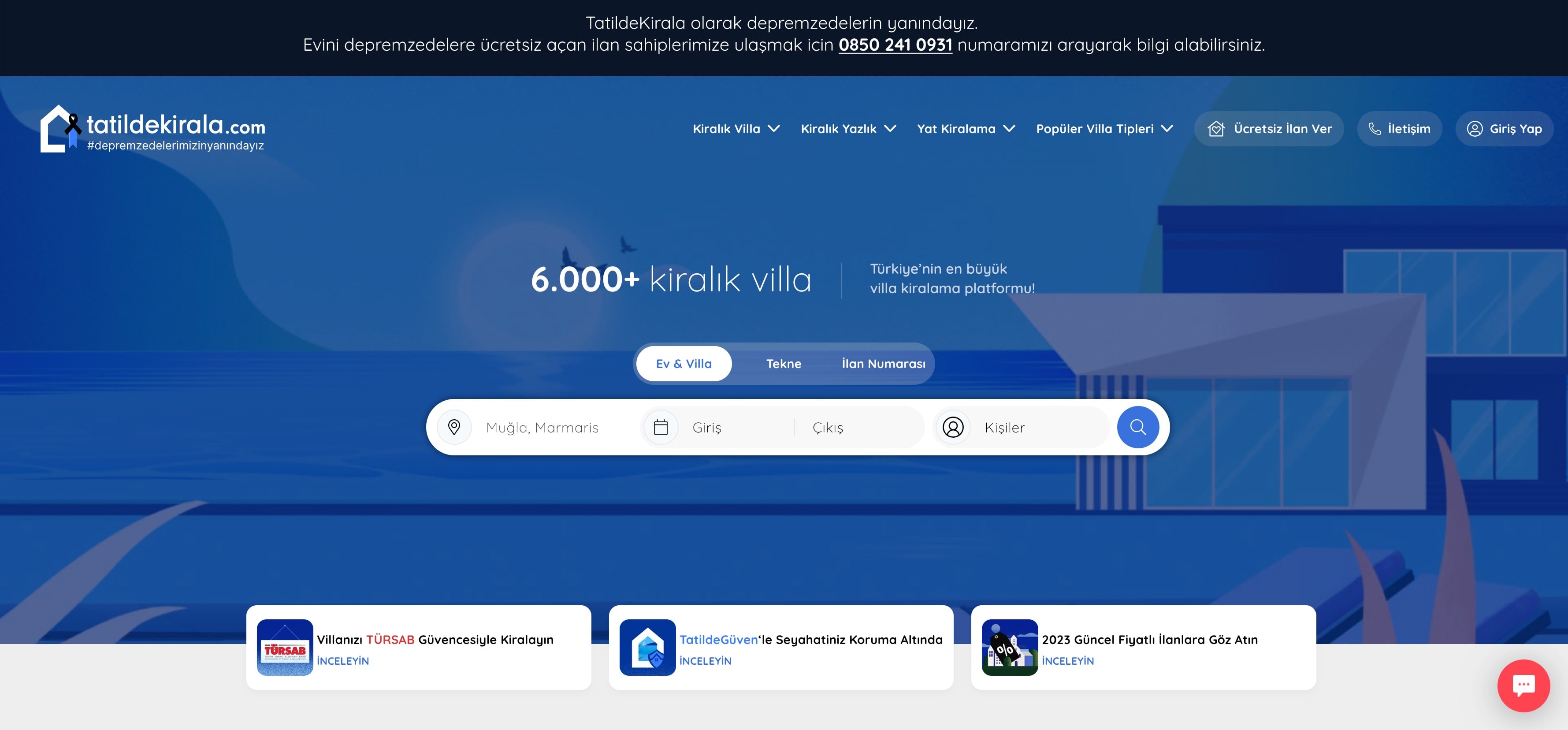Expand the Kiralık Villa chevron
Viewport: 1568px width, 730px height.
tap(774, 128)
